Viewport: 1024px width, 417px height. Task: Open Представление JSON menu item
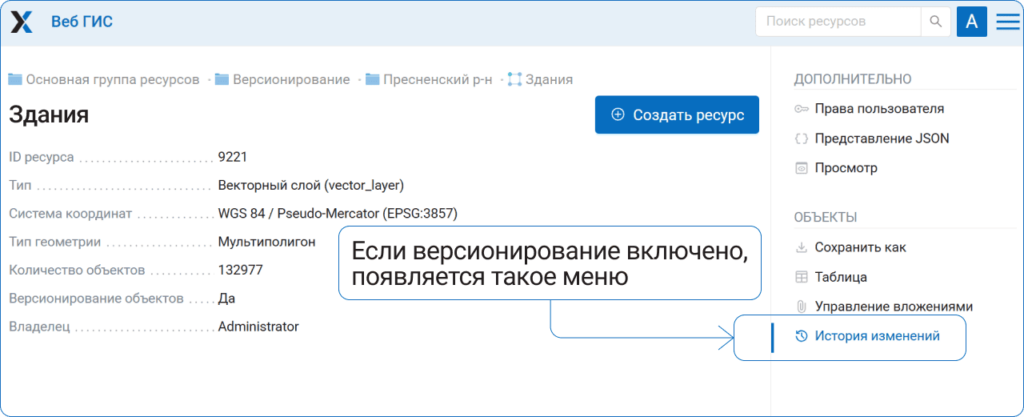point(882,138)
